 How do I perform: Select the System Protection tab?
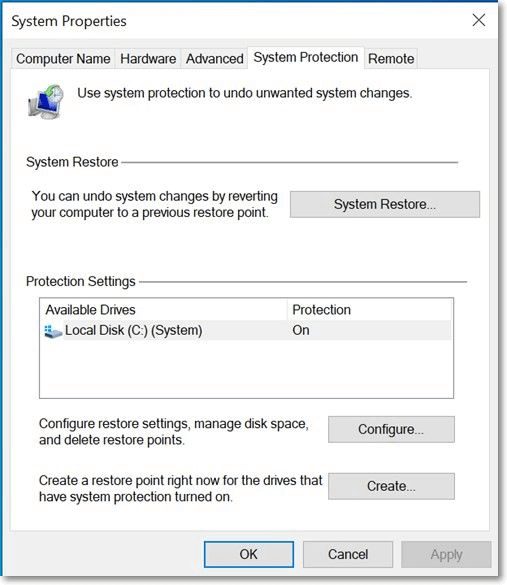tap(306, 57)
